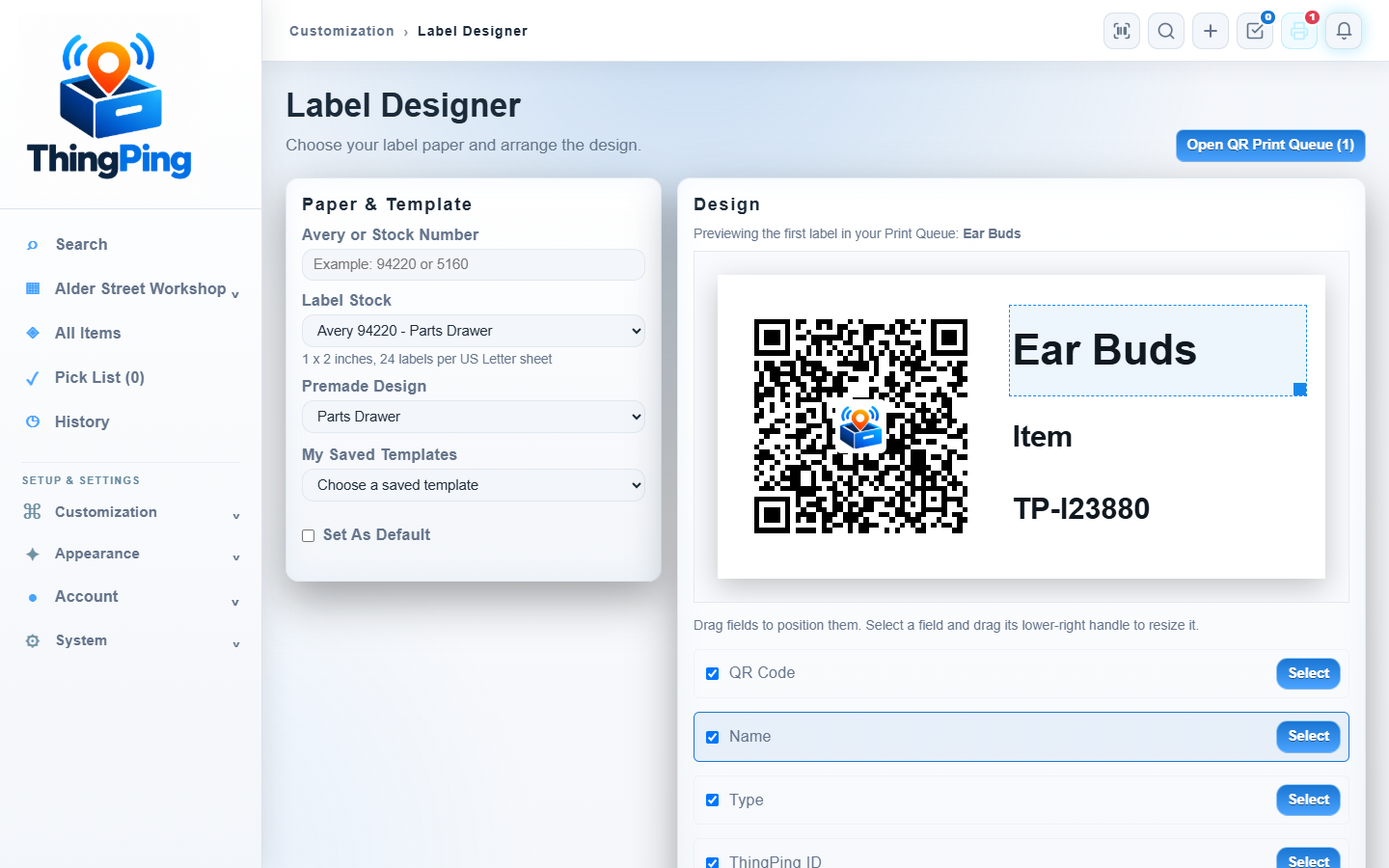Click Select button for QR Code
The image size is (1389, 868).
[1308, 673]
